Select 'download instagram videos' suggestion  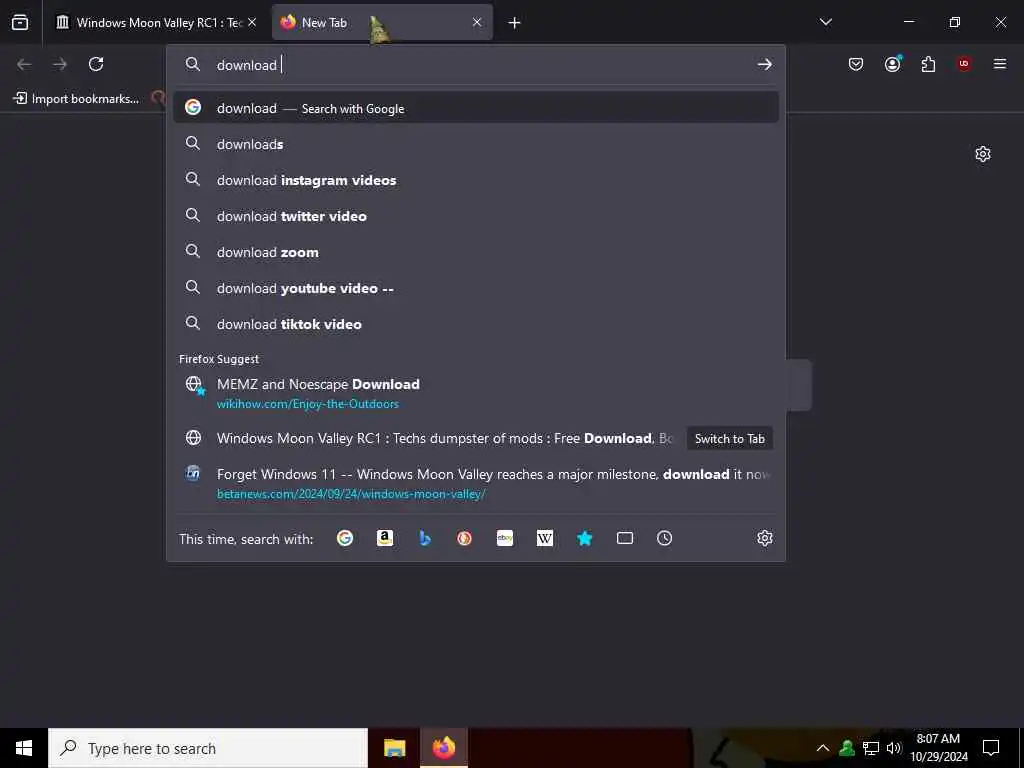pos(475,180)
